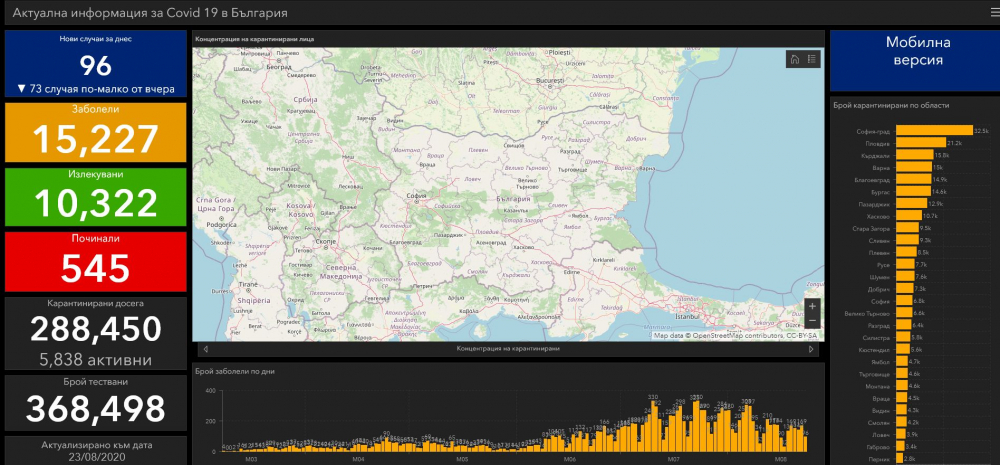1000x465 pixels.
Task: Open the hamburger menu in the header
Action: coord(995,13)
